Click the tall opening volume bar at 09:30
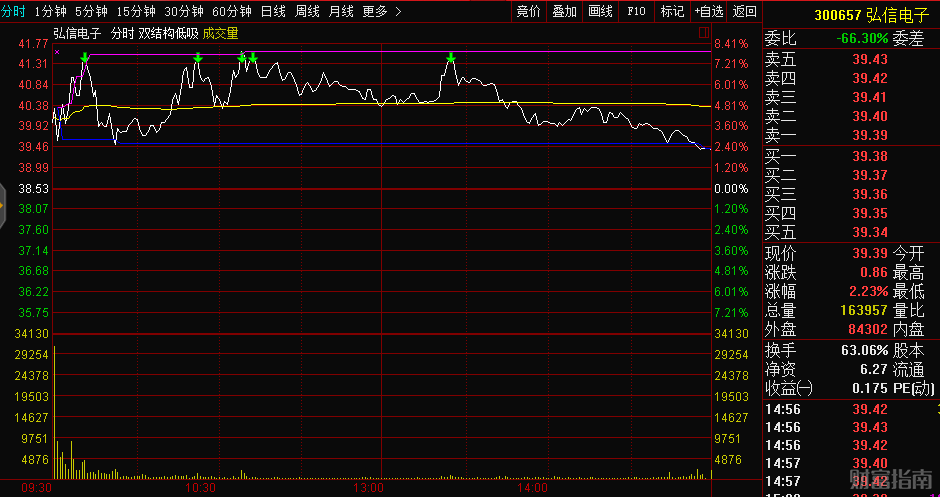940x497 pixels. [x=55, y=412]
